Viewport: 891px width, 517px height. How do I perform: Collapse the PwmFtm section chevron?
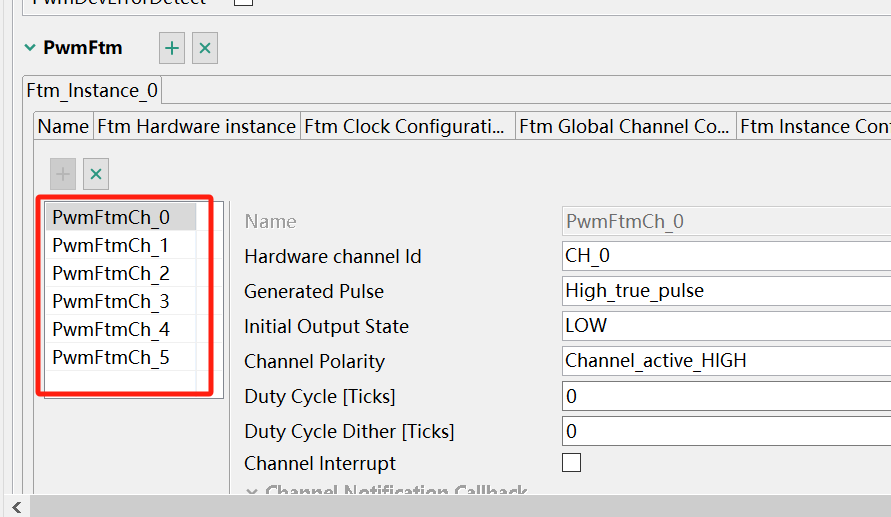tap(30, 47)
